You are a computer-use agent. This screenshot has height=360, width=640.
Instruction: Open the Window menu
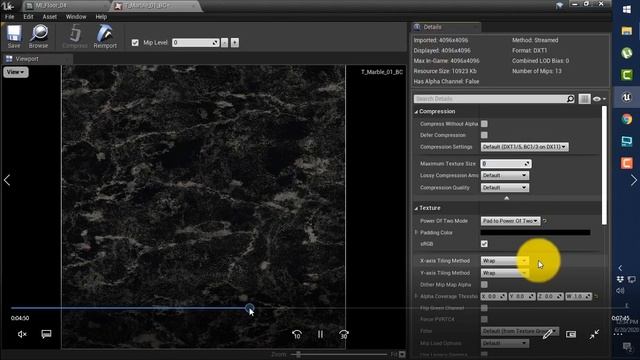pos(76,17)
